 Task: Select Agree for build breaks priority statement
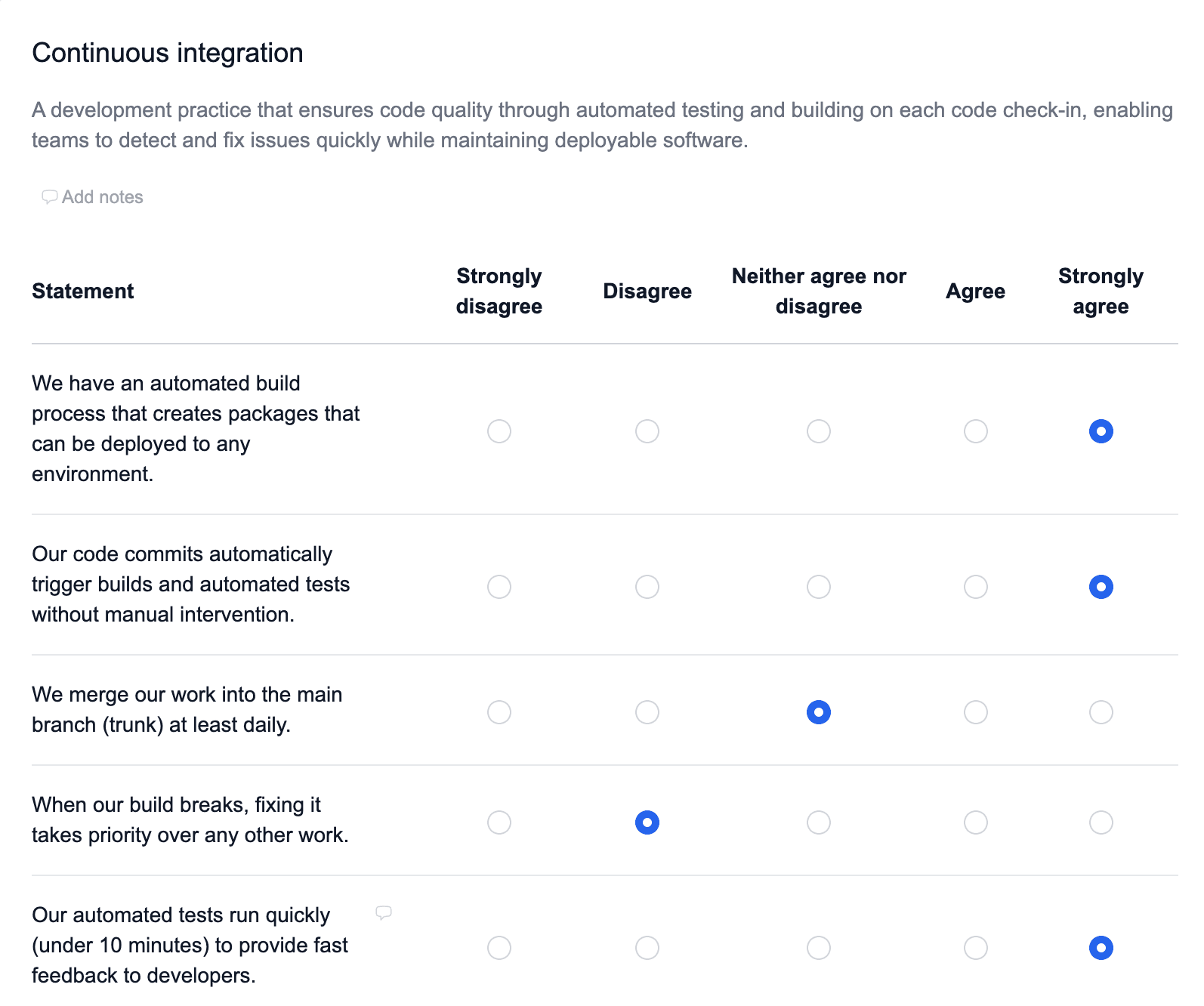pyautogui.click(x=976, y=822)
